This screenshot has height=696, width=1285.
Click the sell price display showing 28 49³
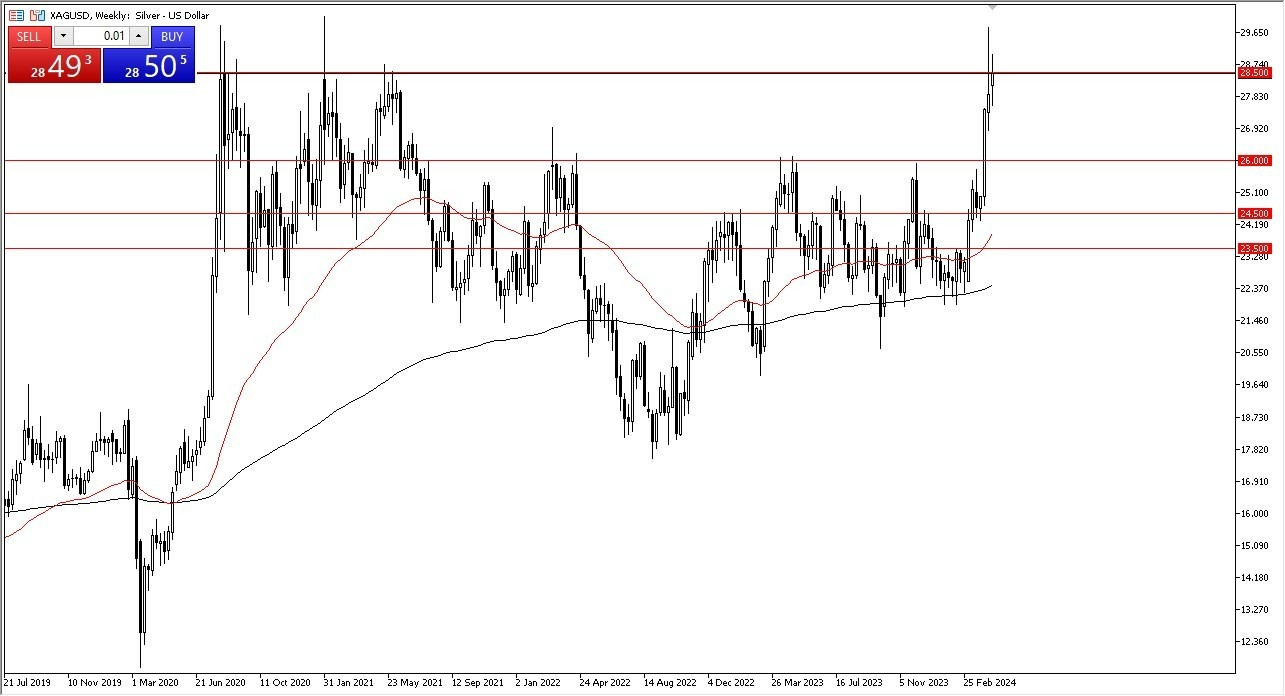54,70
